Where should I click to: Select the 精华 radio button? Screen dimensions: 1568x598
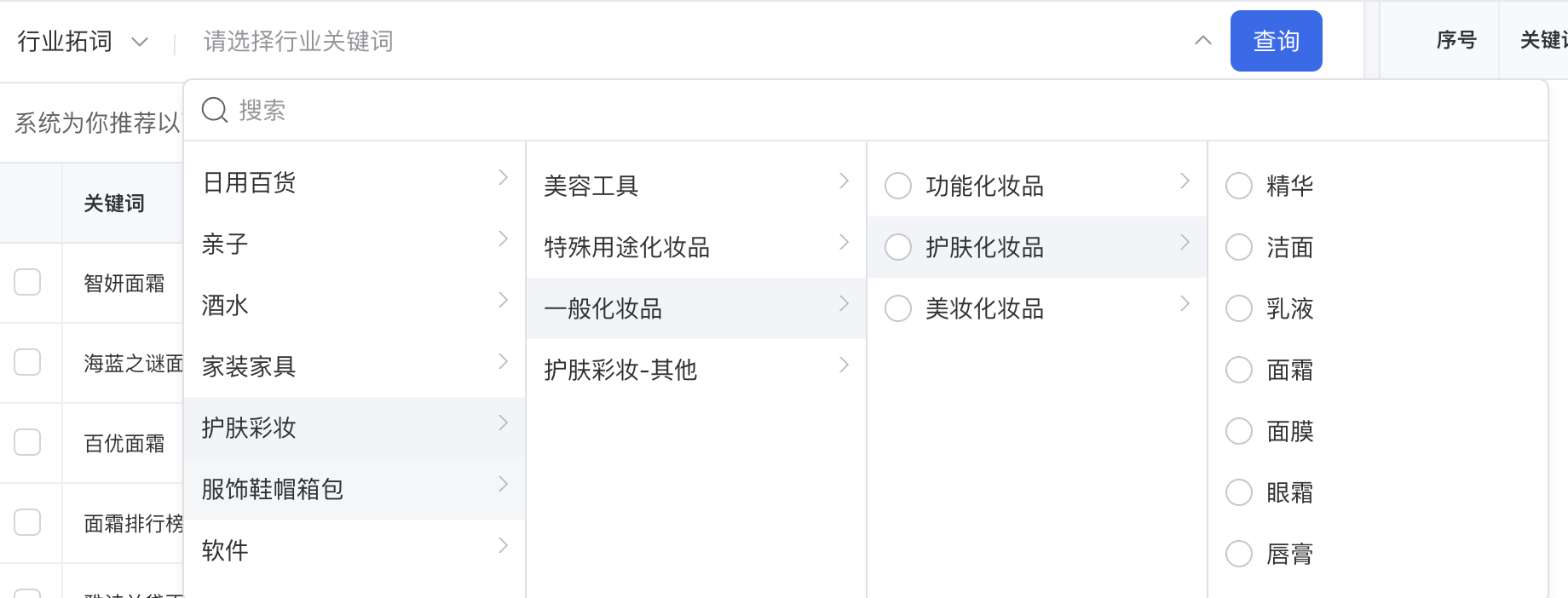click(x=1239, y=186)
